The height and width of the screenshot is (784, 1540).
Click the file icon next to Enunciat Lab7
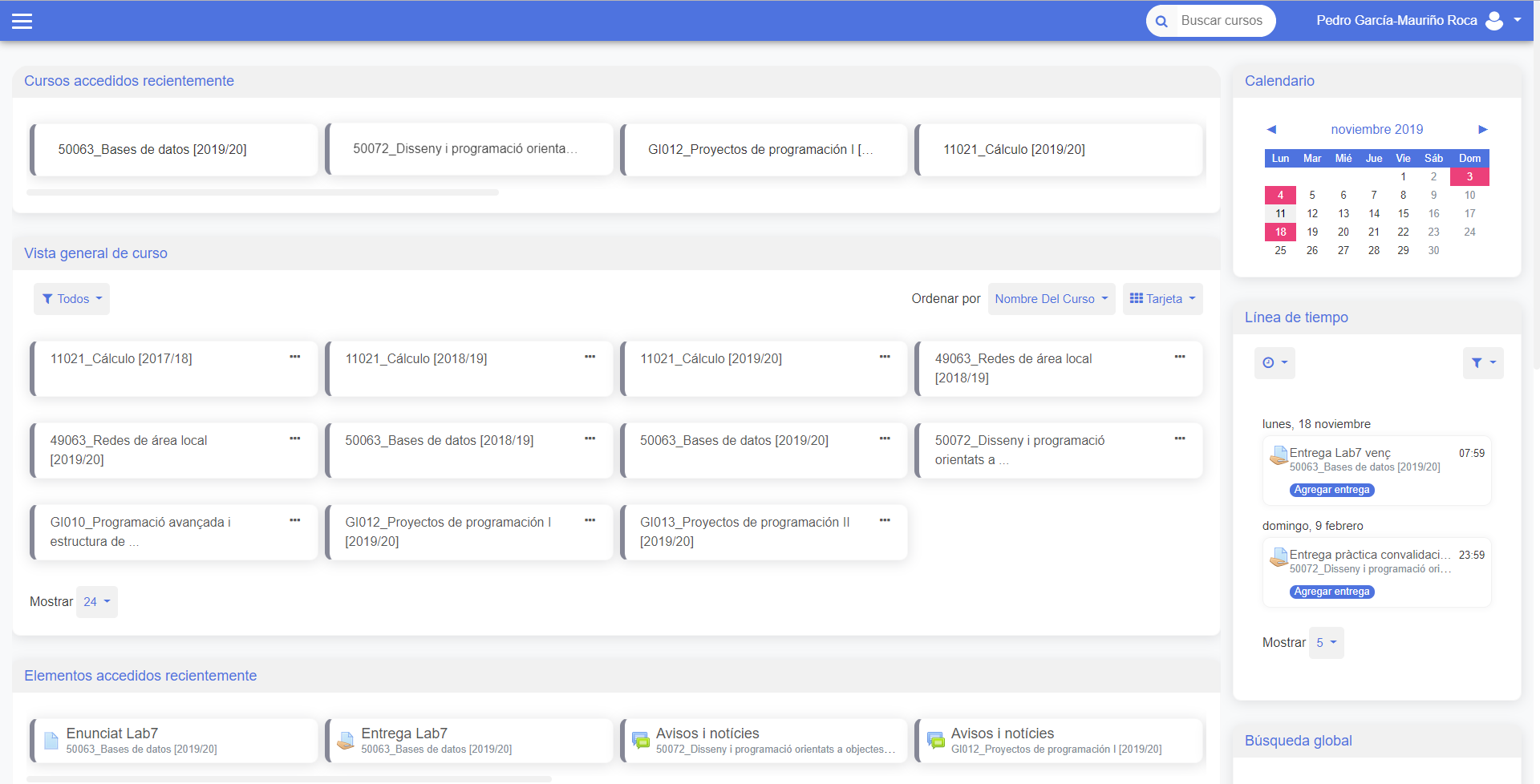pyautogui.click(x=50, y=739)
